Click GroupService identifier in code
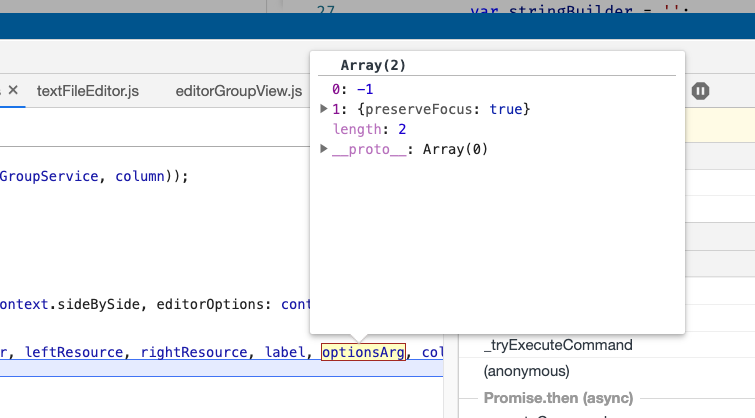Viewport: 755px width, 418px height. 49,176
